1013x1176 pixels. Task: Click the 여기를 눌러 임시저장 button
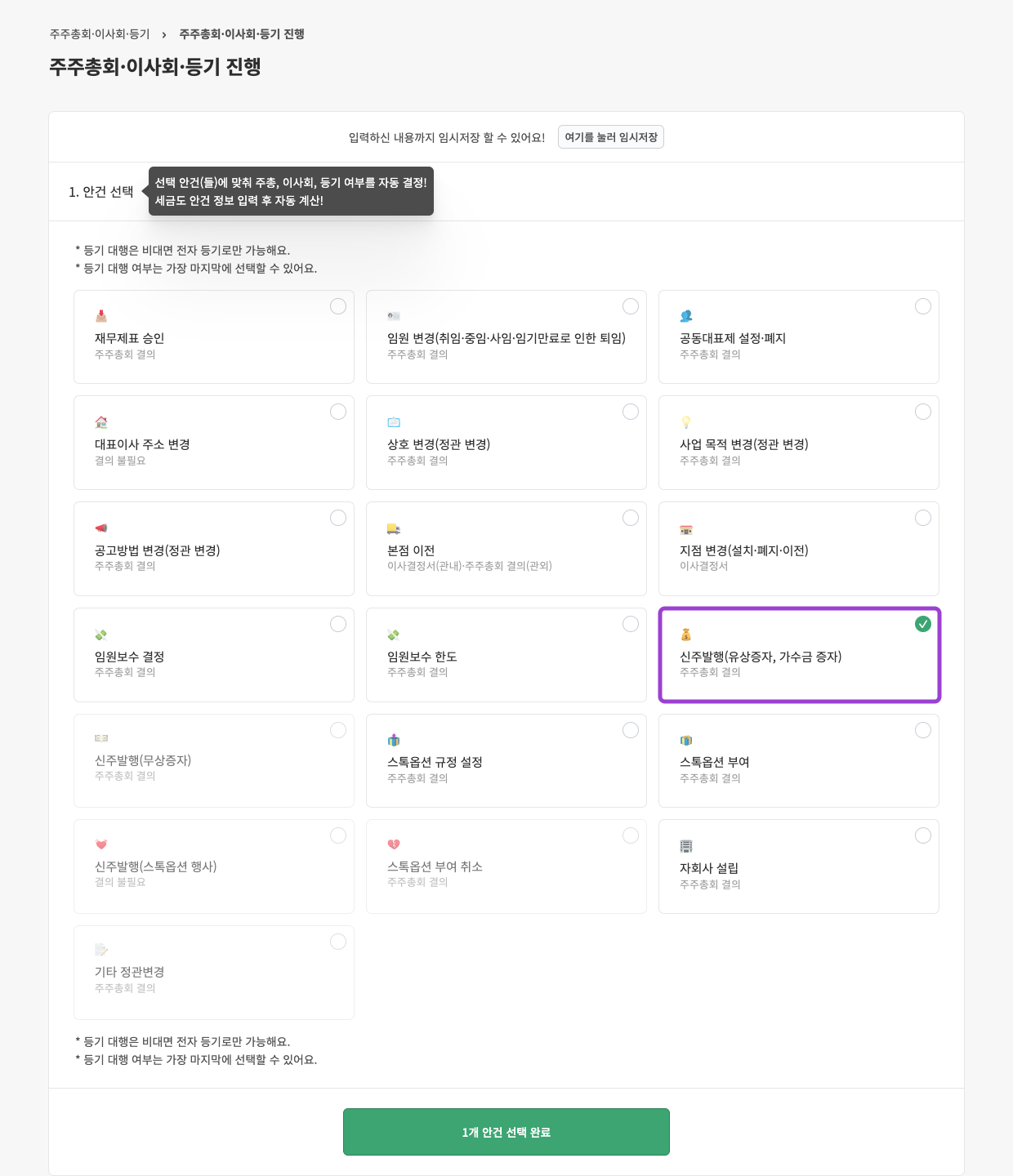(x=610, y=136)
